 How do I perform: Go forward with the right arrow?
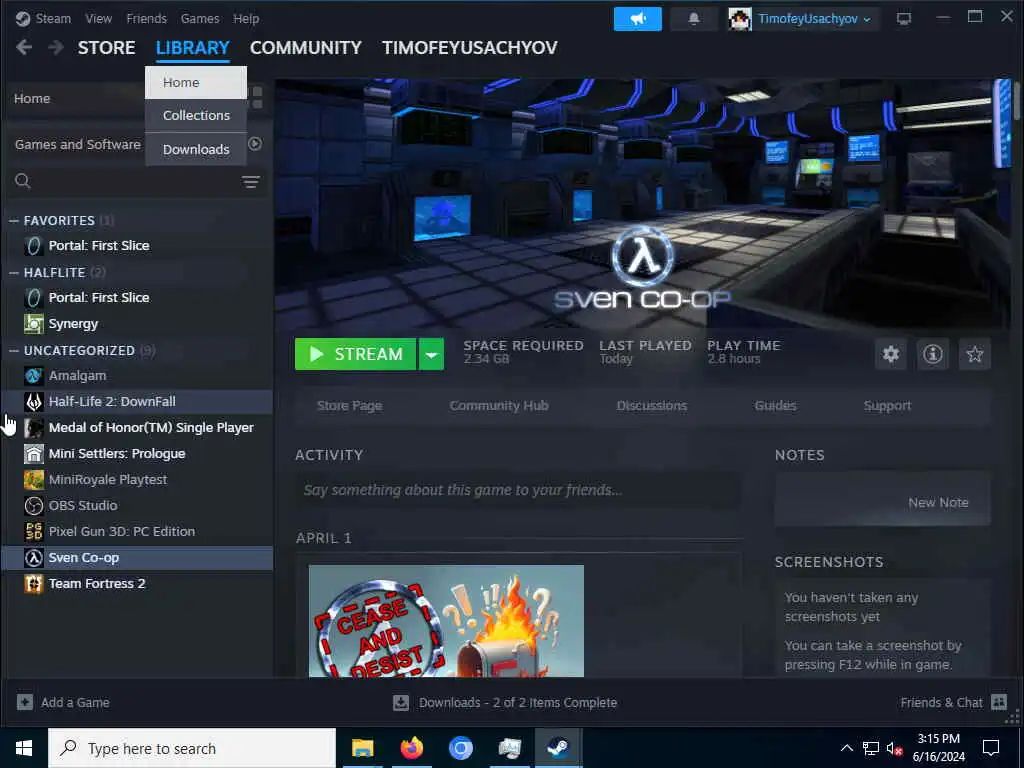pyautogui.click(x=56, y=47)
